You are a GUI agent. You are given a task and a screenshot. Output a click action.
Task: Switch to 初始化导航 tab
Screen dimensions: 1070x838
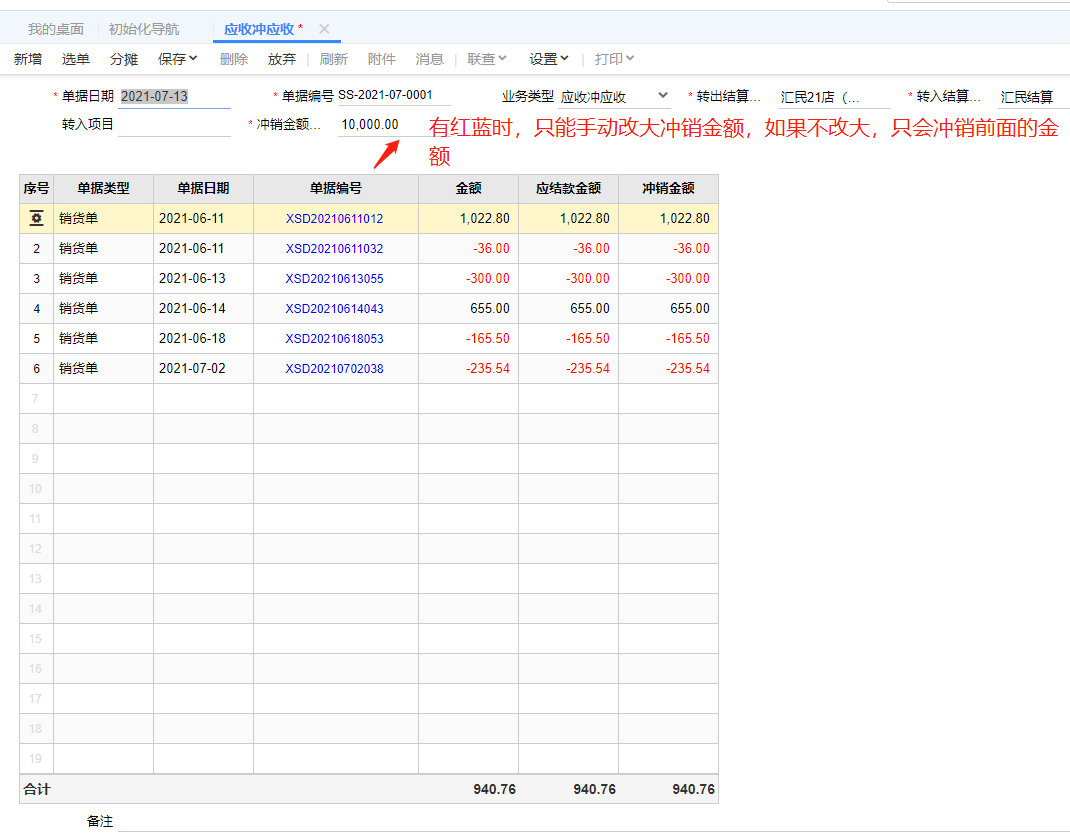(x=144, y=29)
